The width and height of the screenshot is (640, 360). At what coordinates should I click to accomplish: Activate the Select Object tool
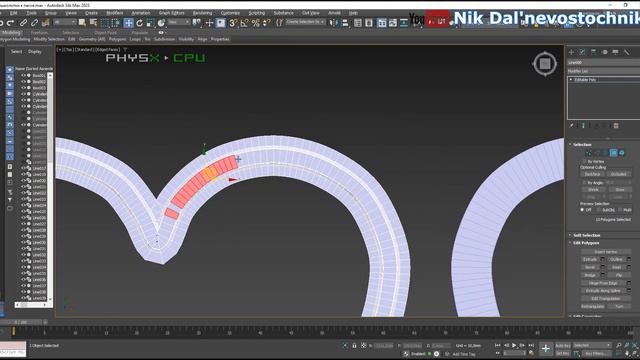(x=82, y=23)
